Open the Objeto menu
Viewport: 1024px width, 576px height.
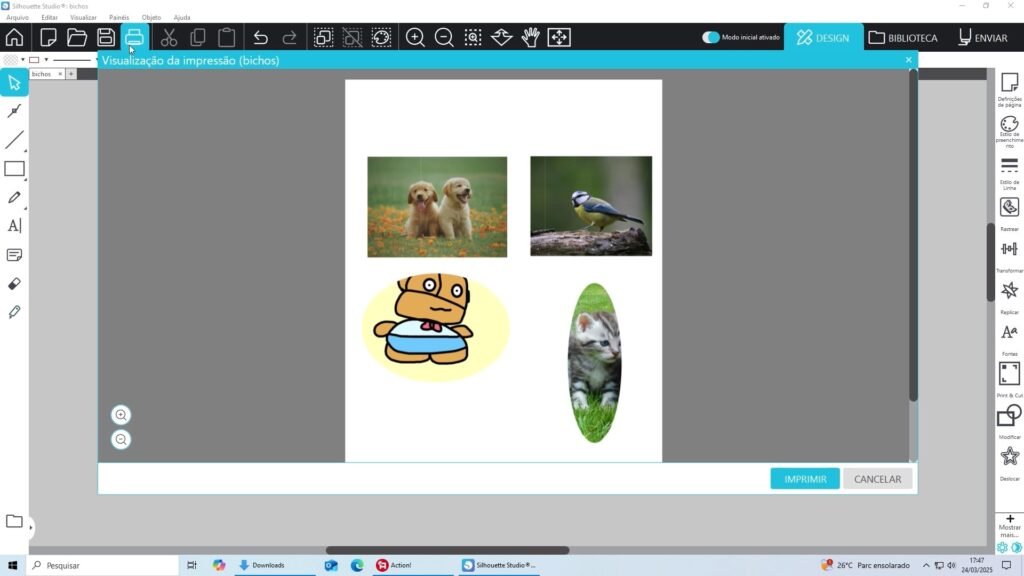(x=151, y=18)
